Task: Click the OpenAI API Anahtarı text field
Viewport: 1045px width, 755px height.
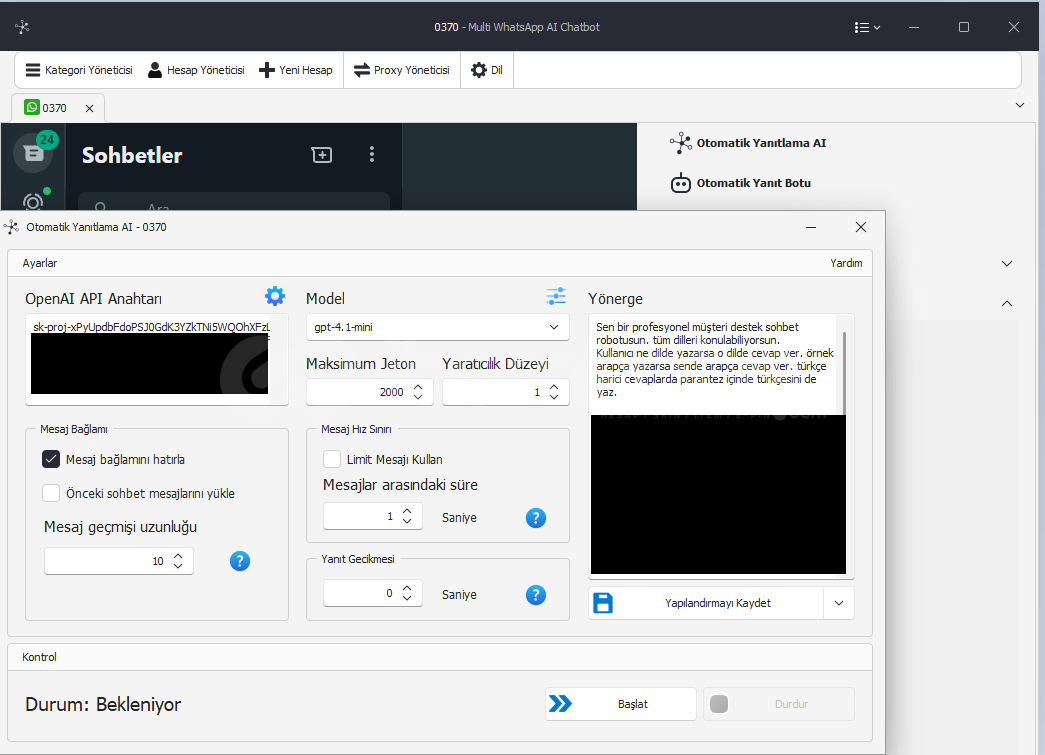Action: click(157, 359)
